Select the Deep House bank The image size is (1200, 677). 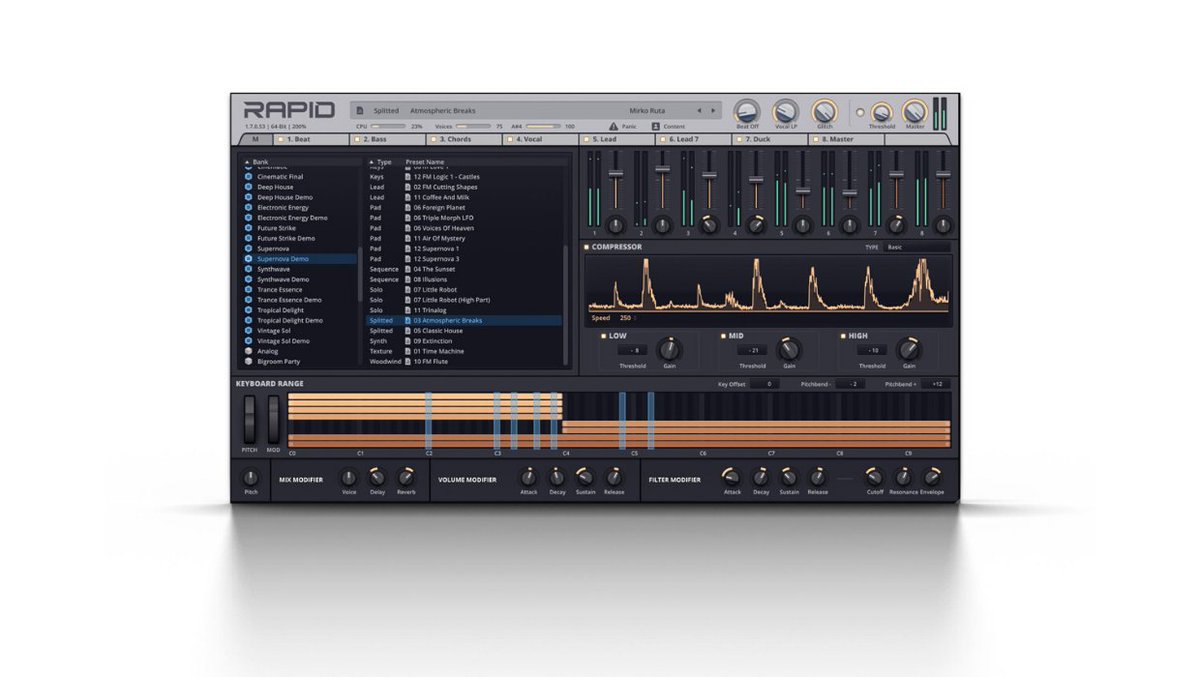[300, 187]
